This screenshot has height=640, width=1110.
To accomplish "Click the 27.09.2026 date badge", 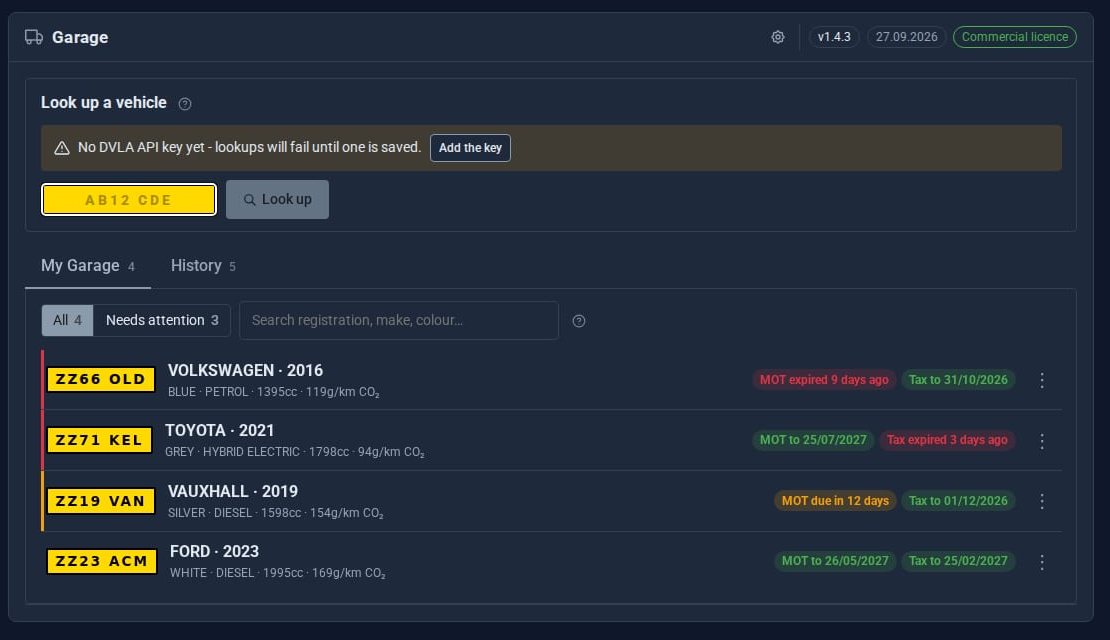I will 906,37.
